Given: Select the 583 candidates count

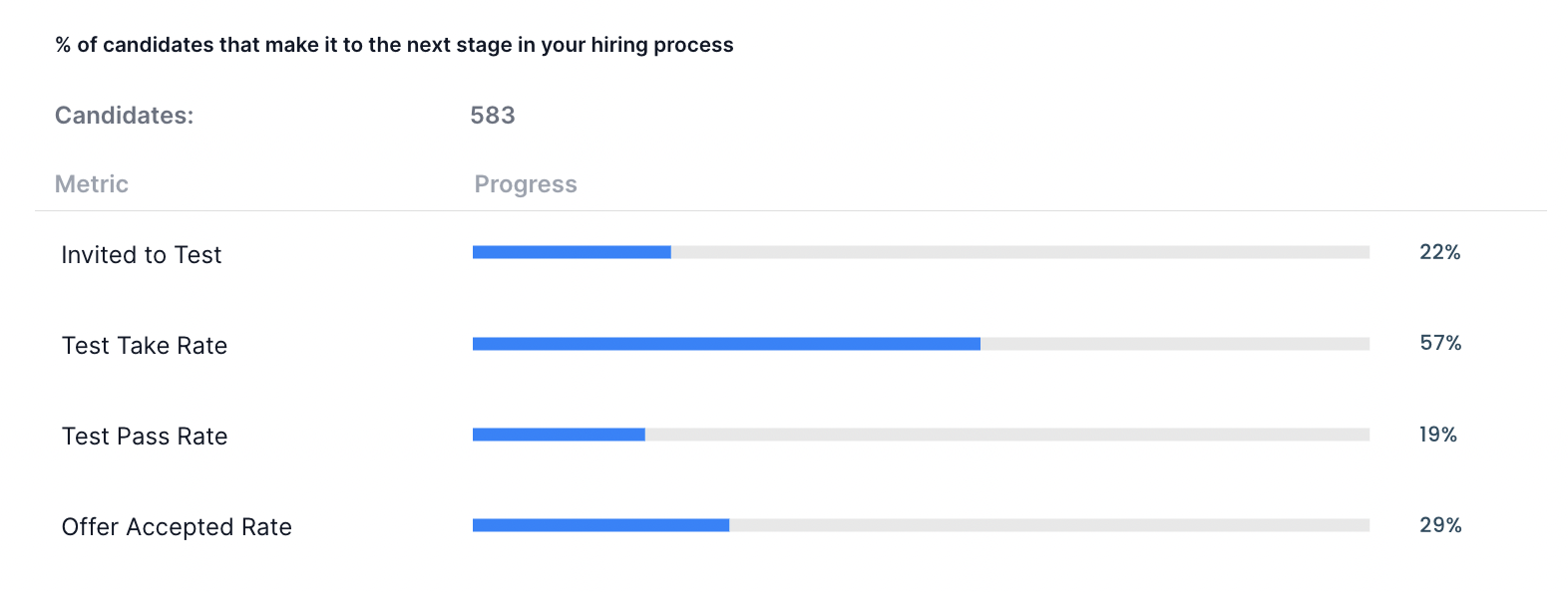Looking at the screenshot, I should pos(493,116).
